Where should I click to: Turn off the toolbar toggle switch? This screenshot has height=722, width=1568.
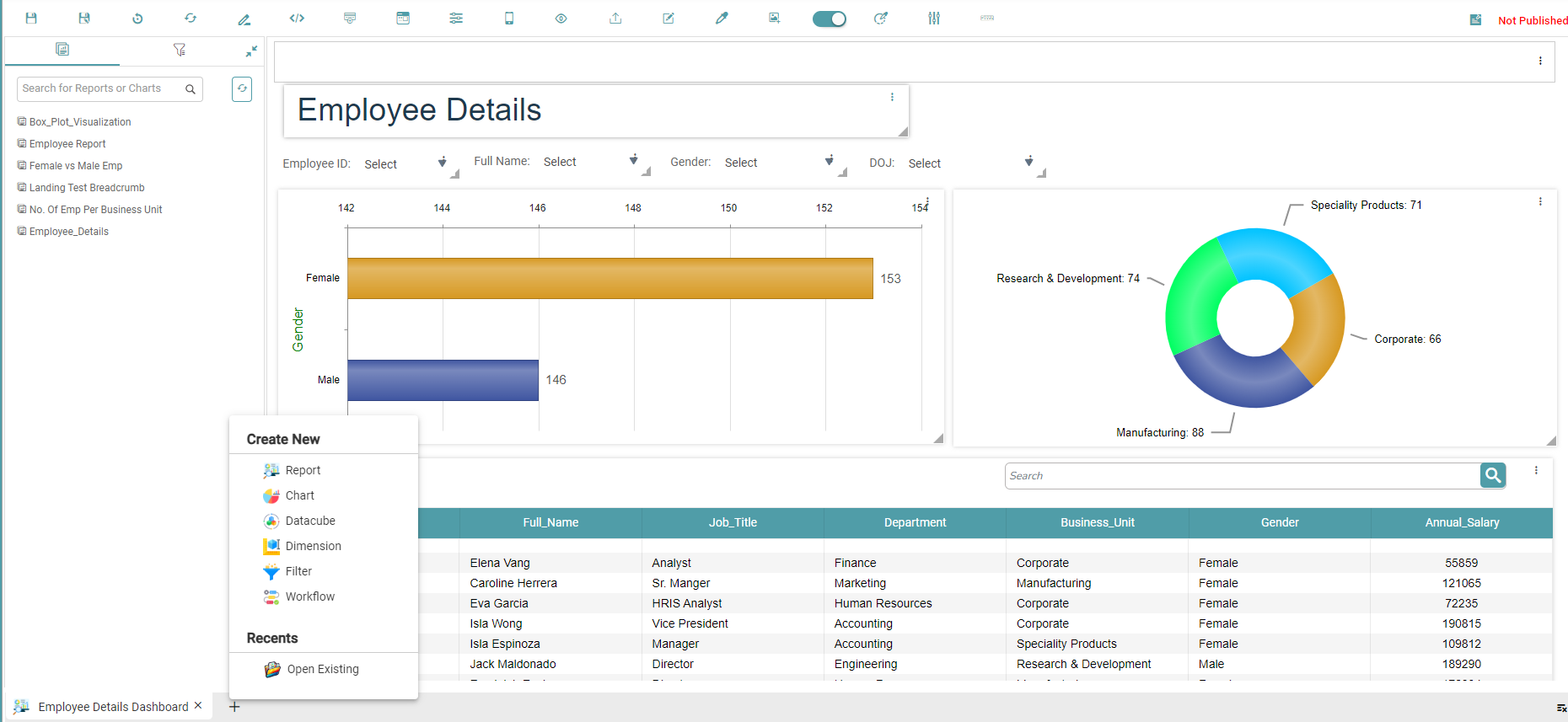tap(829, 19)
